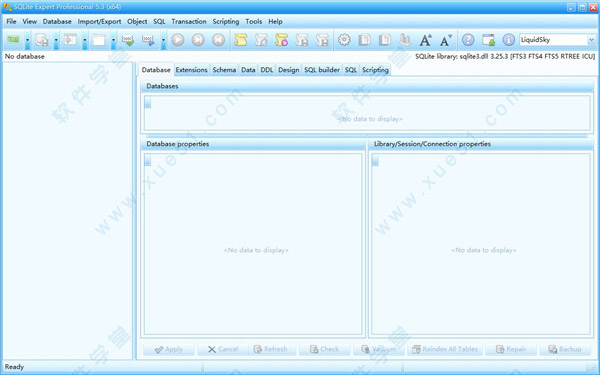Click the settings gear icon in toolbar
The height and width of the screenshot is (375, 600).
tap(344, 40)
